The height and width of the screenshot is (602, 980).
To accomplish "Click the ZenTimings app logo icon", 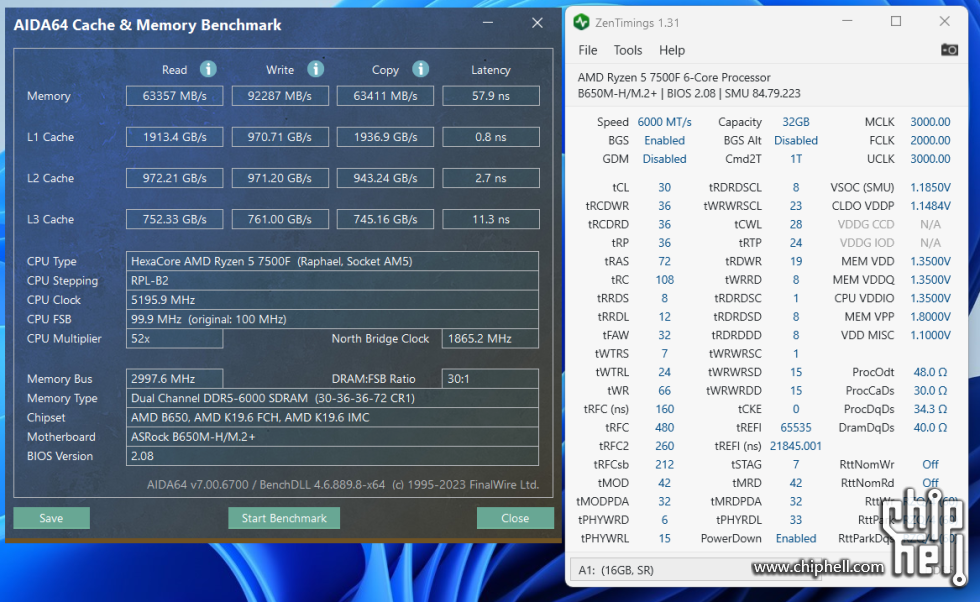I will click(x=581, y=23).
